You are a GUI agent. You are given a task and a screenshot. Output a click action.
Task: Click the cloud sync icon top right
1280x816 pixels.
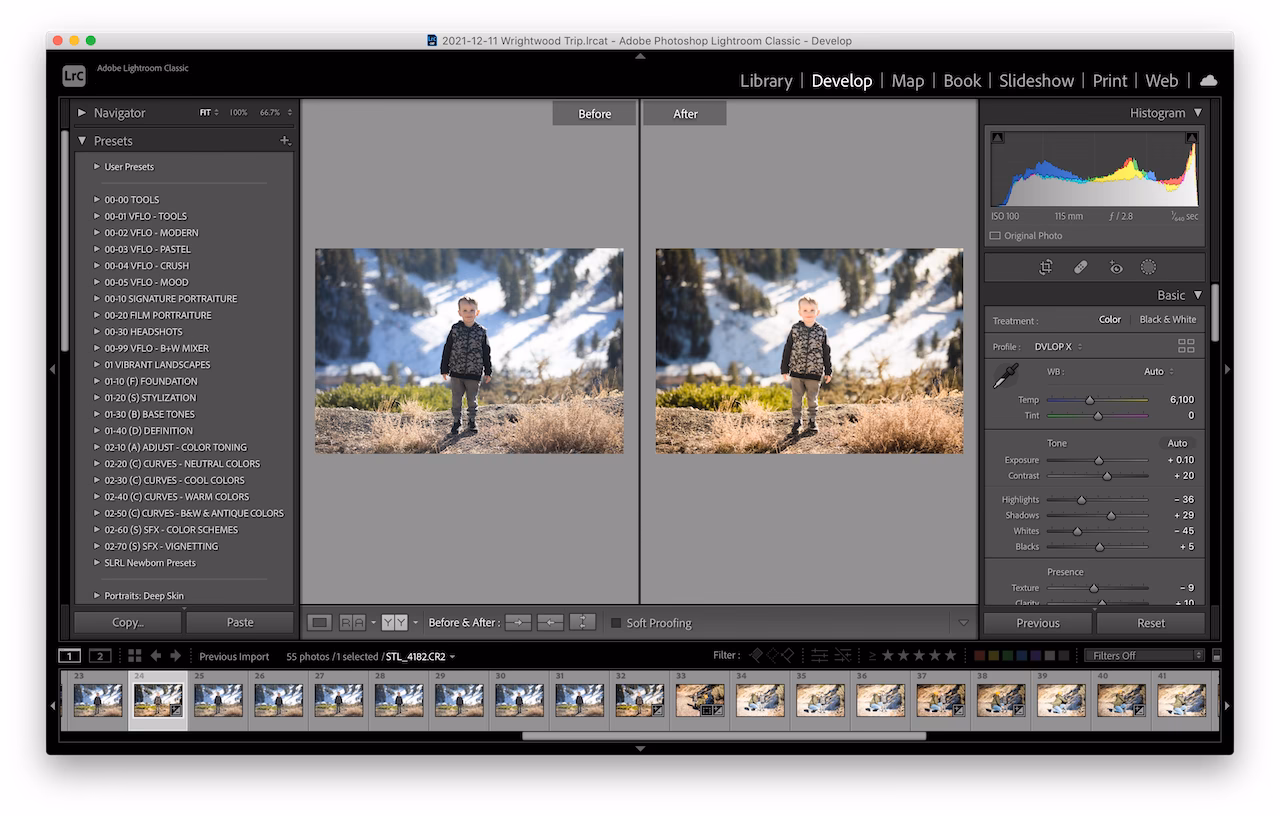tap(1208, 80)
